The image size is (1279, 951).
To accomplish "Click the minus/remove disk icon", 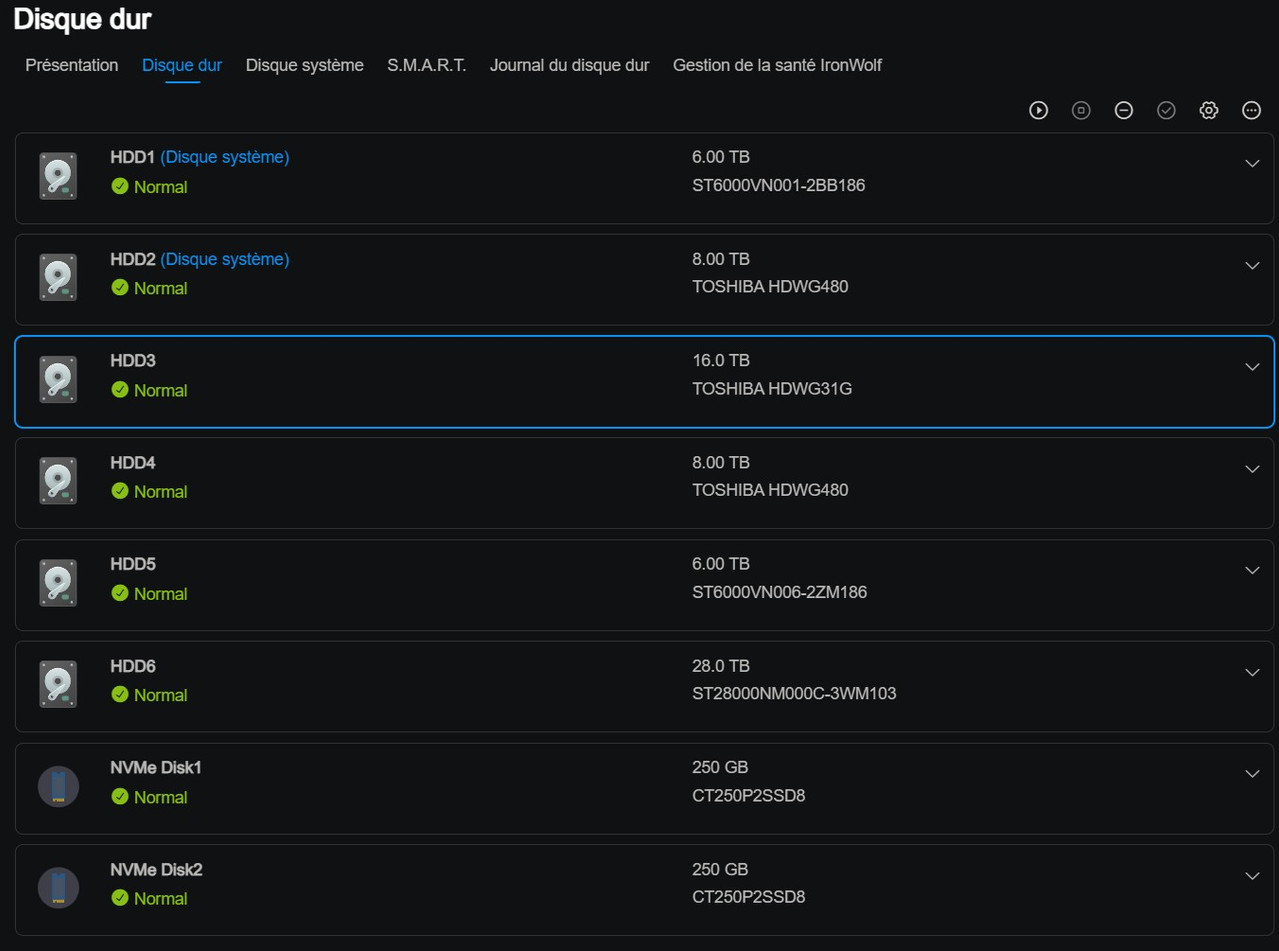I will tap(1124, 111).
